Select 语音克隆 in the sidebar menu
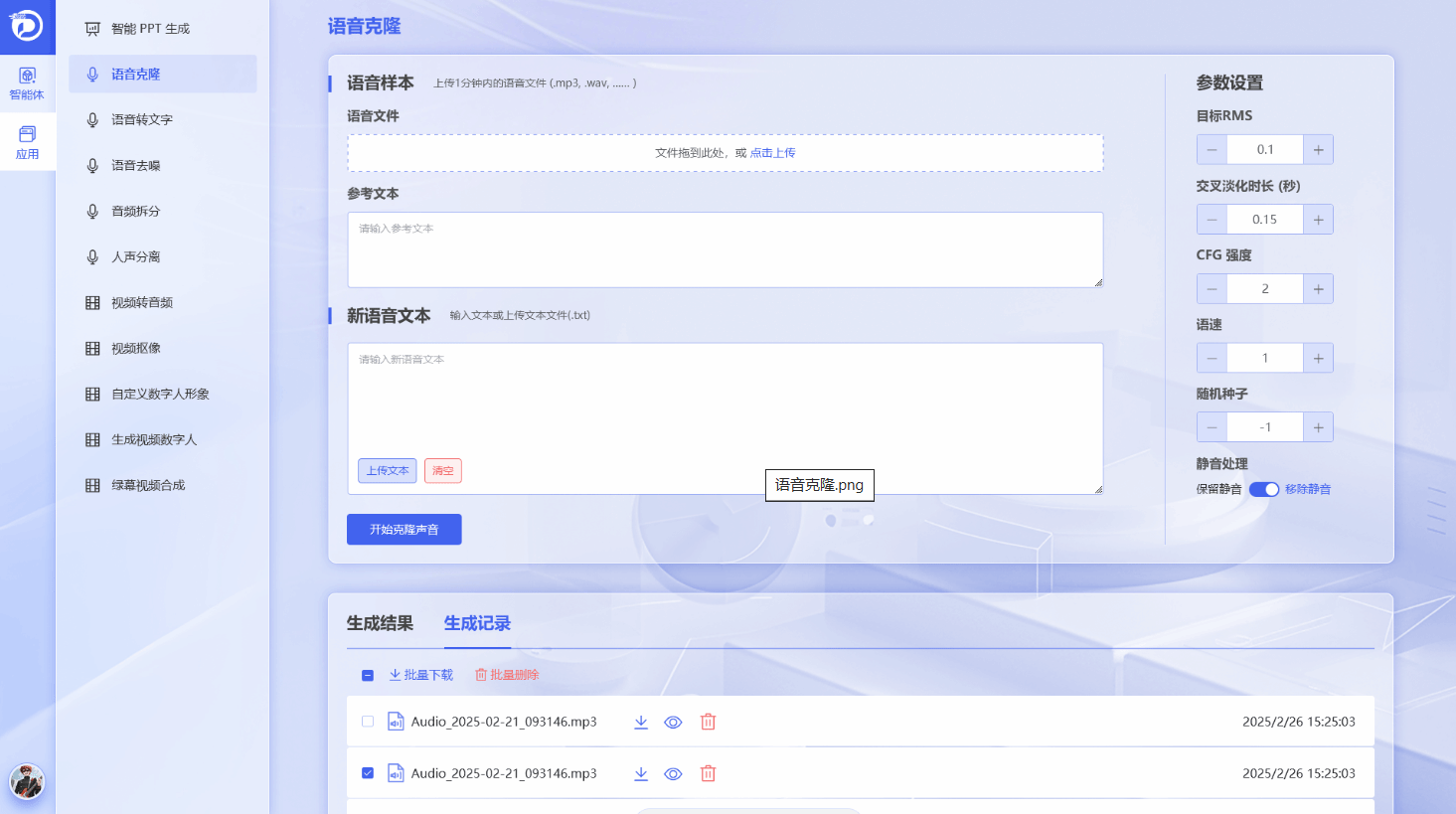1456x814 pixels. pyautogui.click(x=163, y=75)
